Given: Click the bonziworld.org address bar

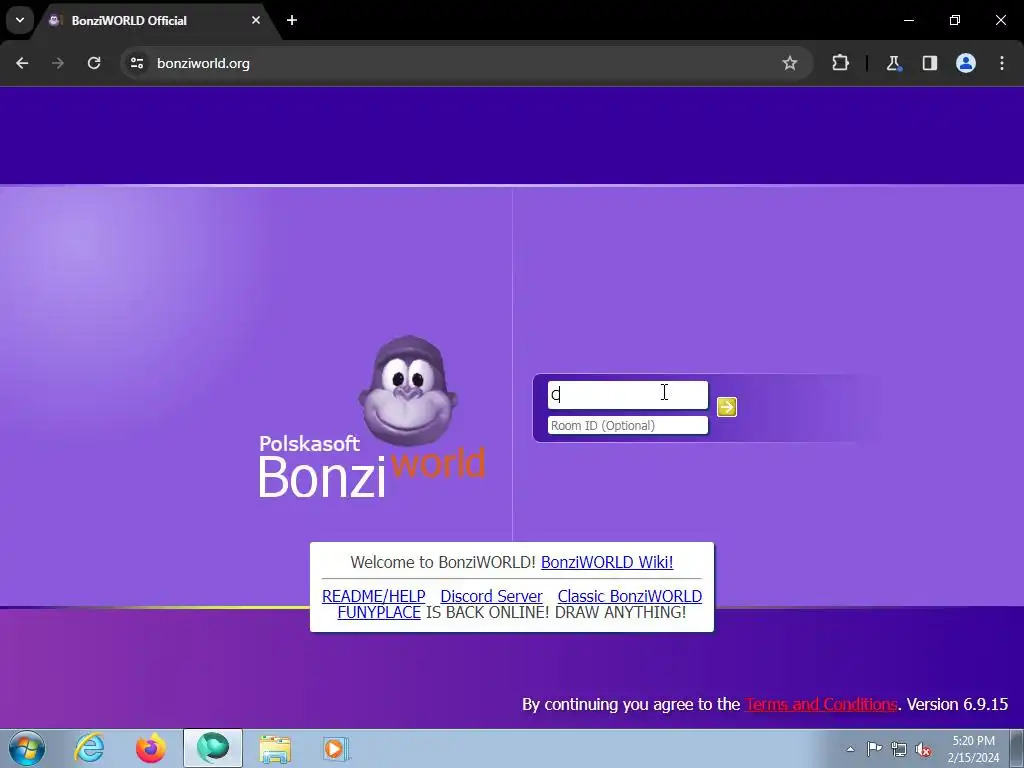Looking at the screenshot, I should click(467, 63).
